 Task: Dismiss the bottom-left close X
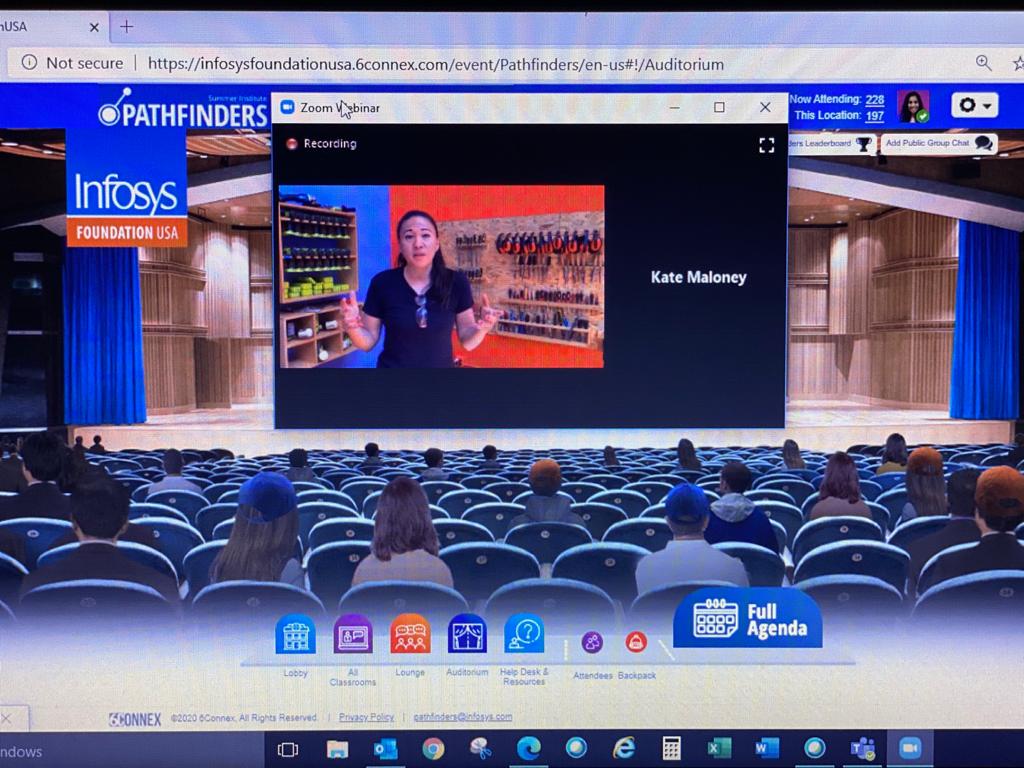coord(7,719)
